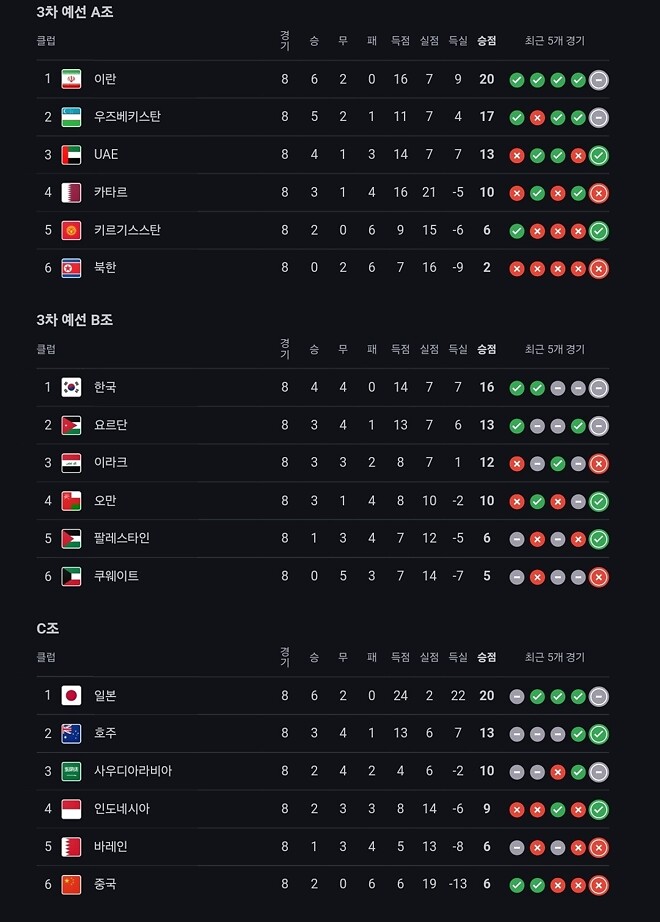Click the 3차 예선 A조 heading
This screenshot has width=660, height=922.
[x=75, y=12]
